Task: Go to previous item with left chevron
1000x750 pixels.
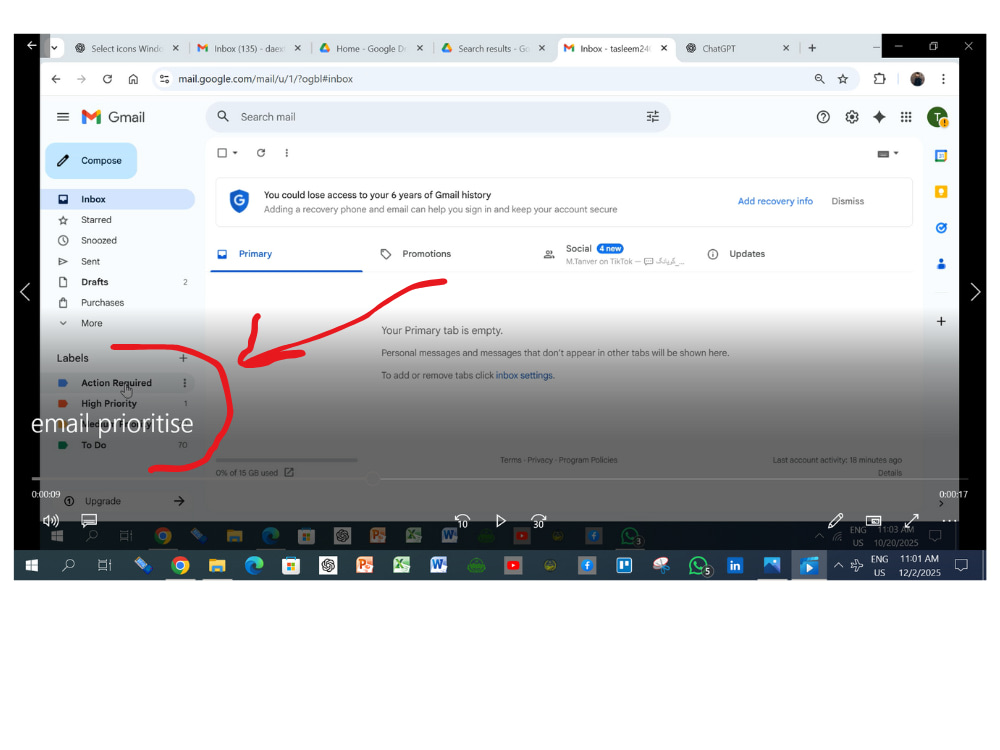Action: [x=25, y=291]
